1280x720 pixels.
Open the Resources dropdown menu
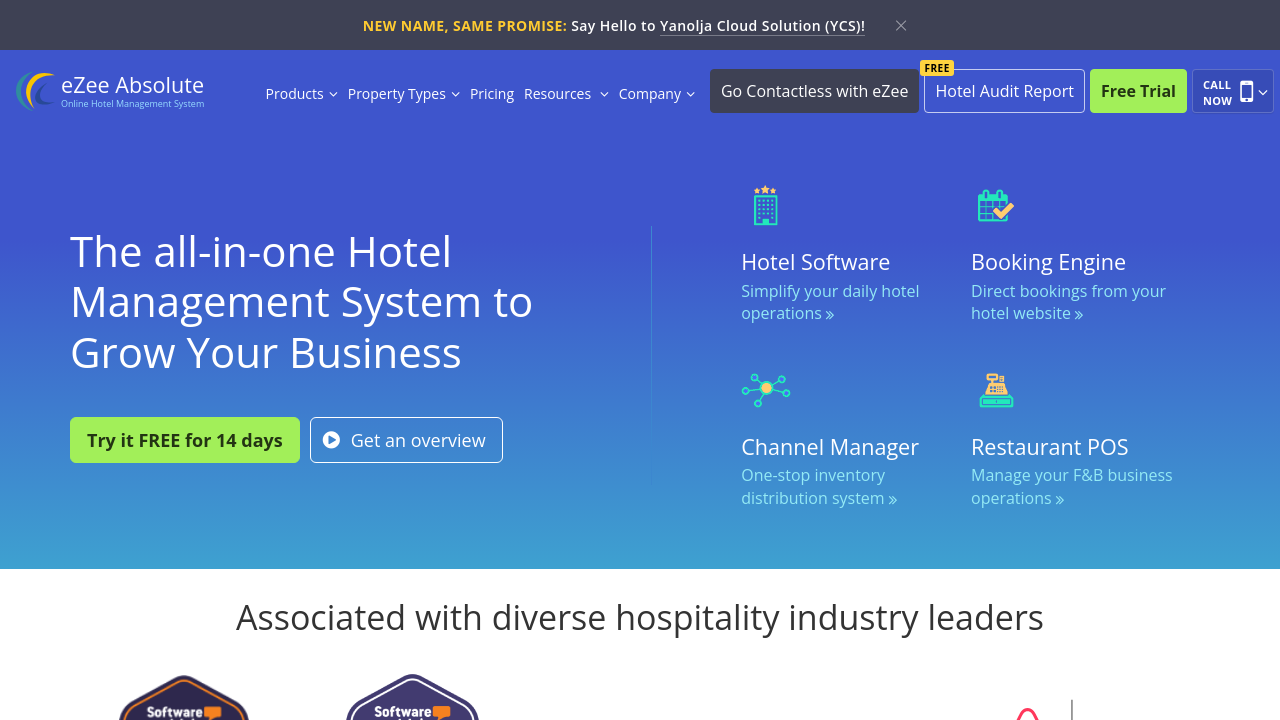click(565, 94)
